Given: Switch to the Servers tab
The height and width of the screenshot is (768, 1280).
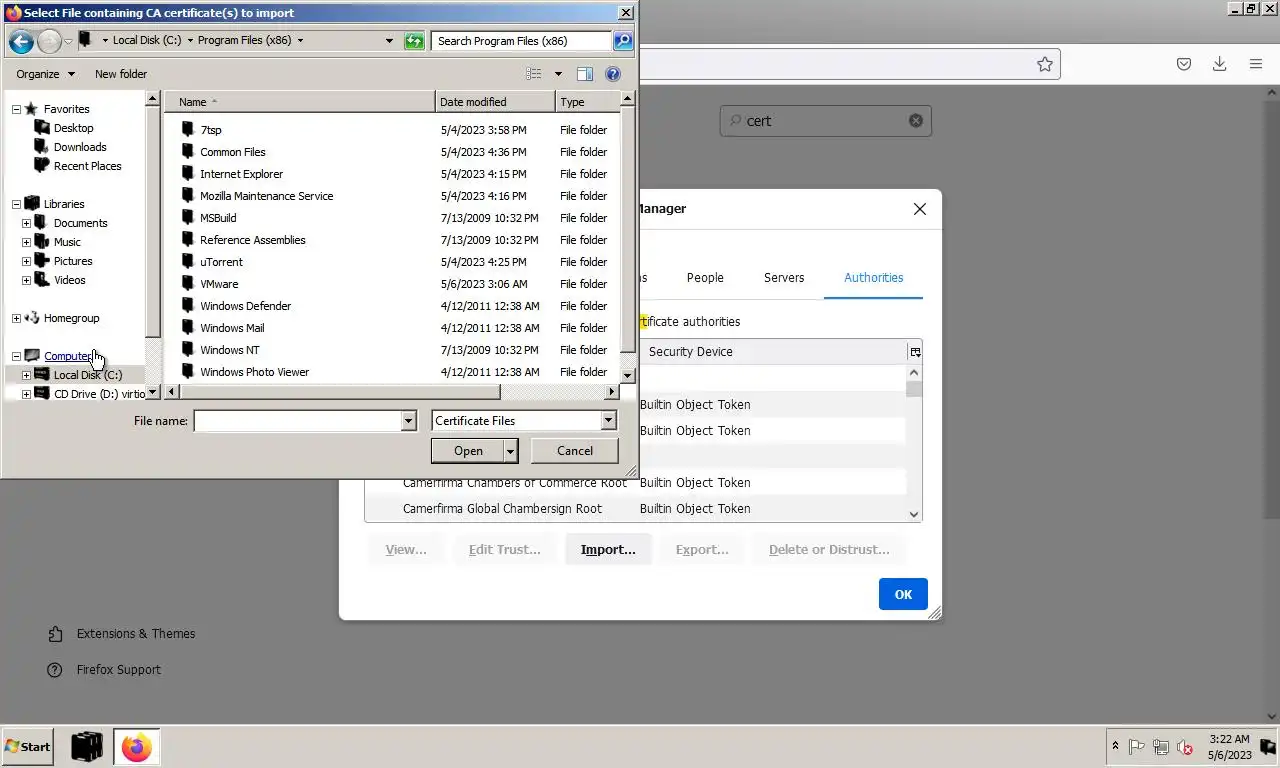Looking at the screenshot, I should [784, 278].
